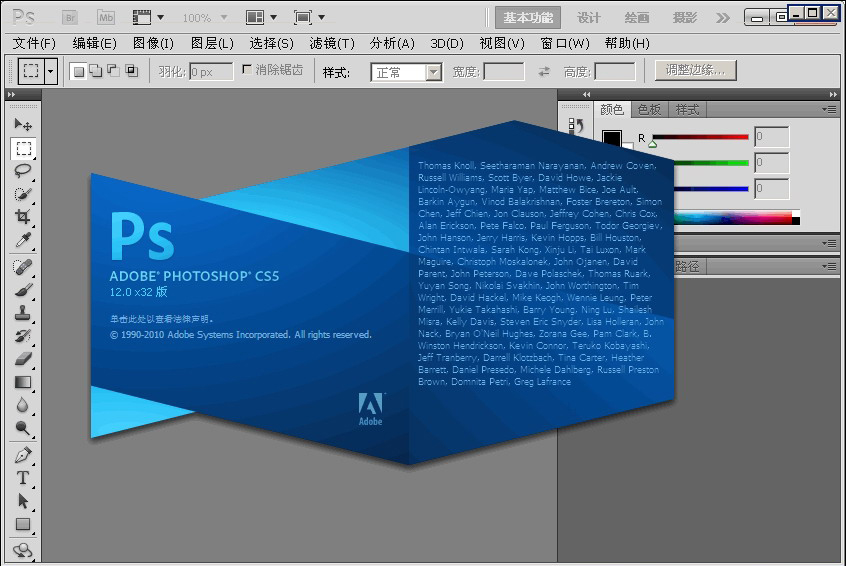
Task: Select the 基本功能 workspace
Action: click(528, 18)
